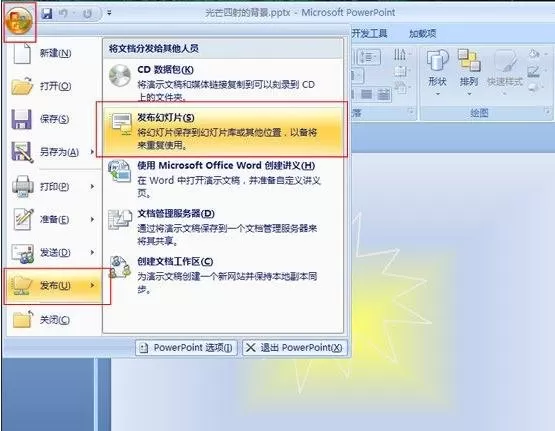Click the floppy disk icon beside 保存

click(x=22, y=119)
